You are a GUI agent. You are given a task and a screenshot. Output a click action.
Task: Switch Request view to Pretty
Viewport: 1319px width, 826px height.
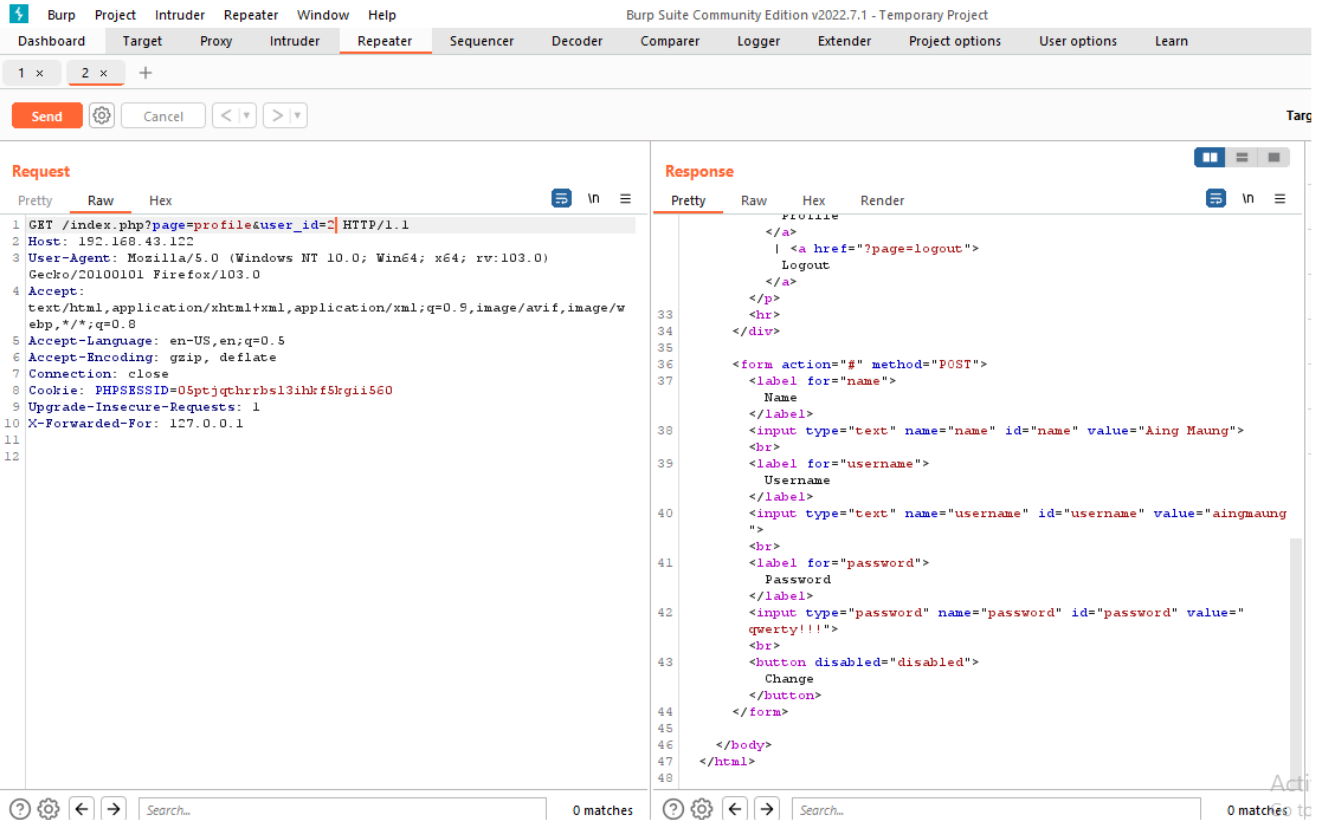35,200
